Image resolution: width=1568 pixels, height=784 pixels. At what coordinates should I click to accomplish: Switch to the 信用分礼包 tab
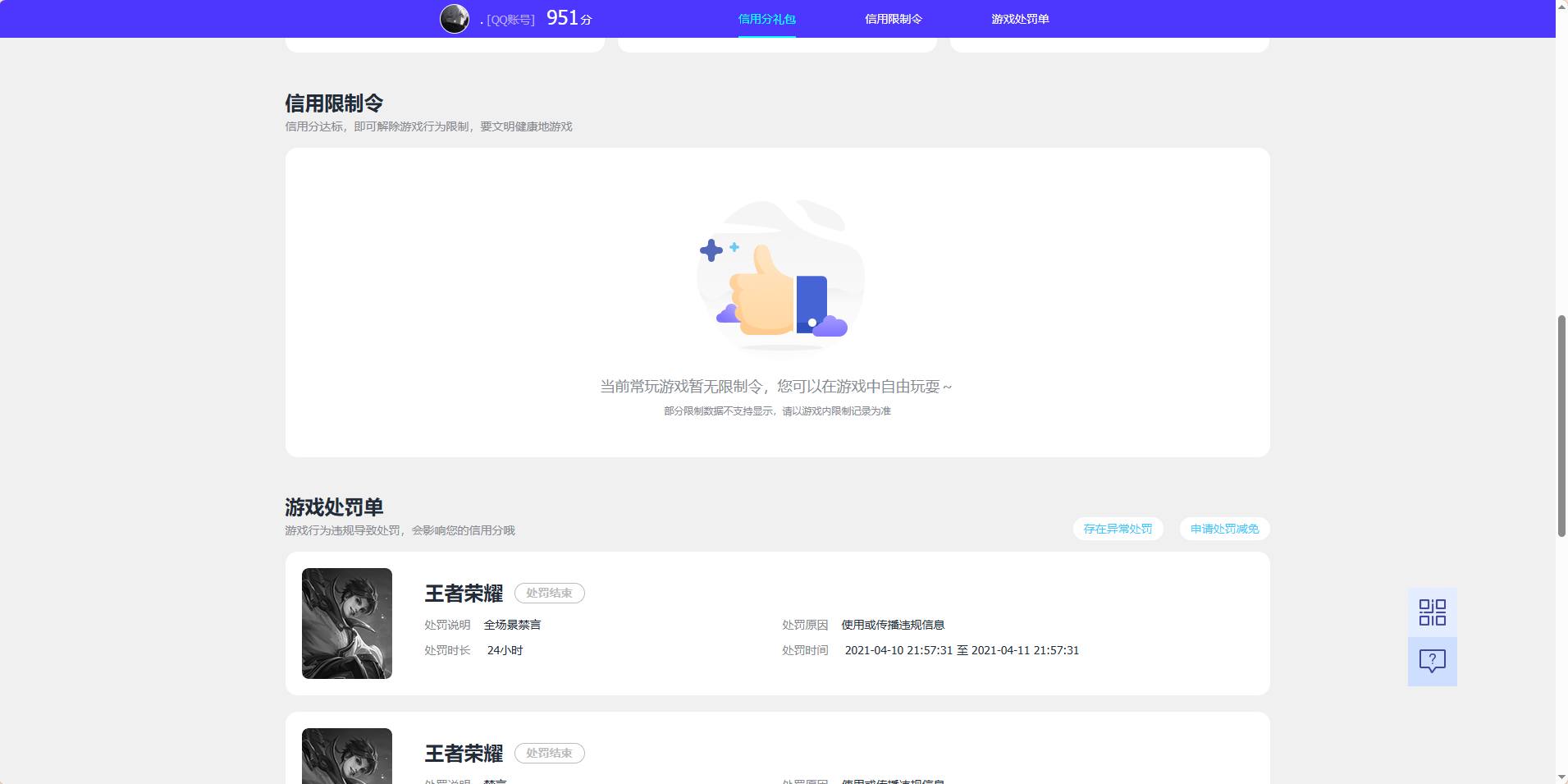[766, 19]
